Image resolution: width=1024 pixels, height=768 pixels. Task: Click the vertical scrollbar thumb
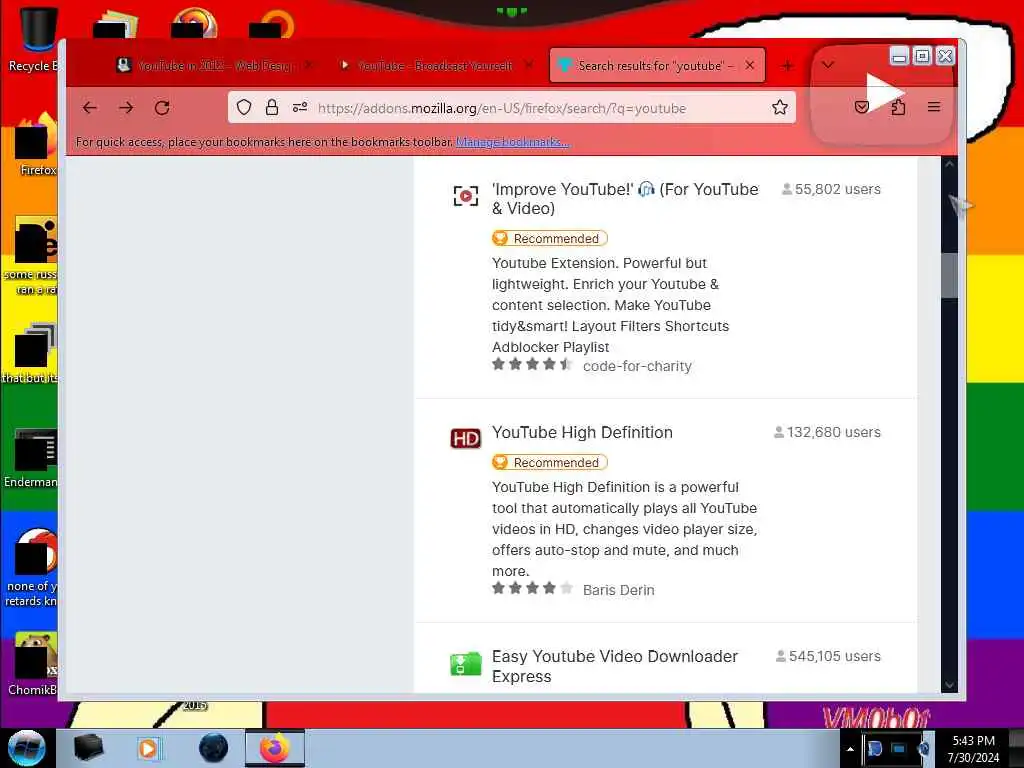pyautogui.click(x=950, y=275)
